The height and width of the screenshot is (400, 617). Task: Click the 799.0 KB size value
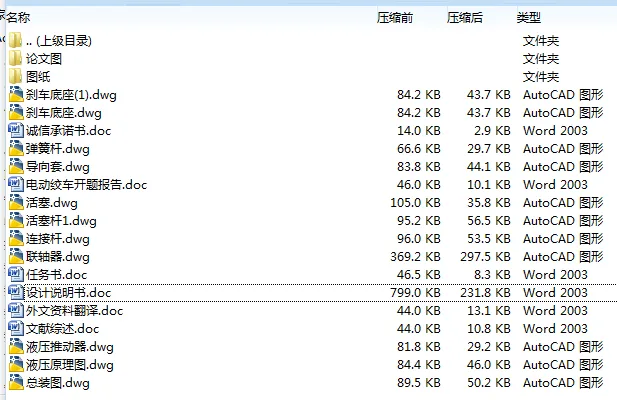click(x=415, y=293)
